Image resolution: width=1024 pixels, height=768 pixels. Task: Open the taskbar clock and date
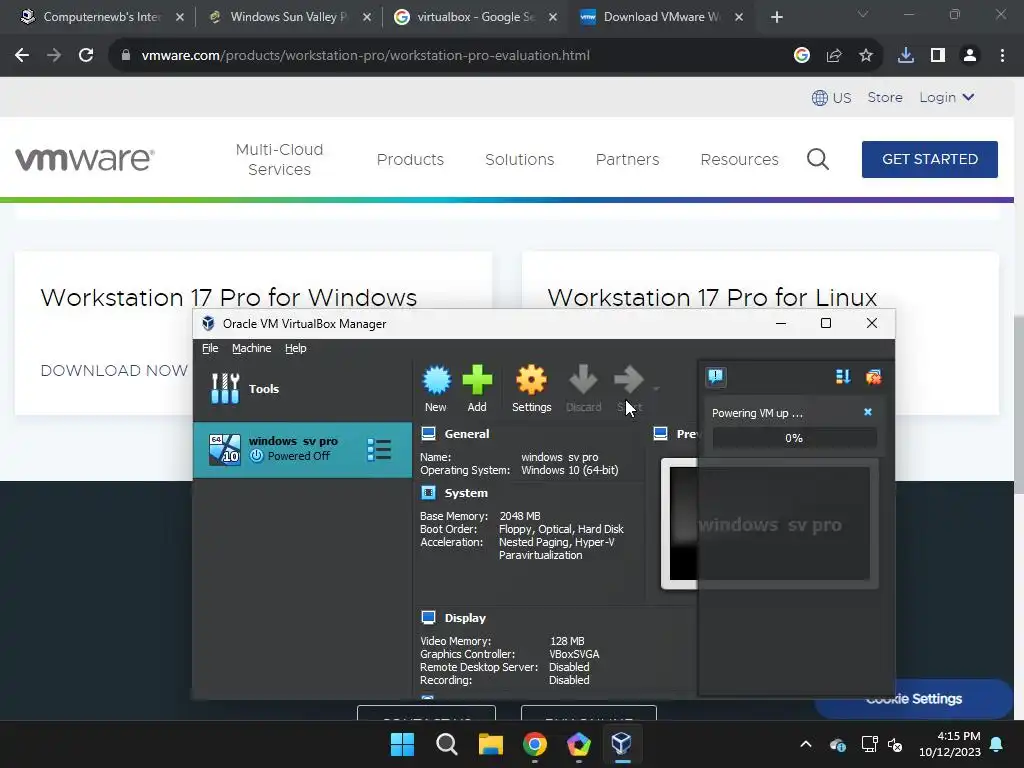[950, 744]
